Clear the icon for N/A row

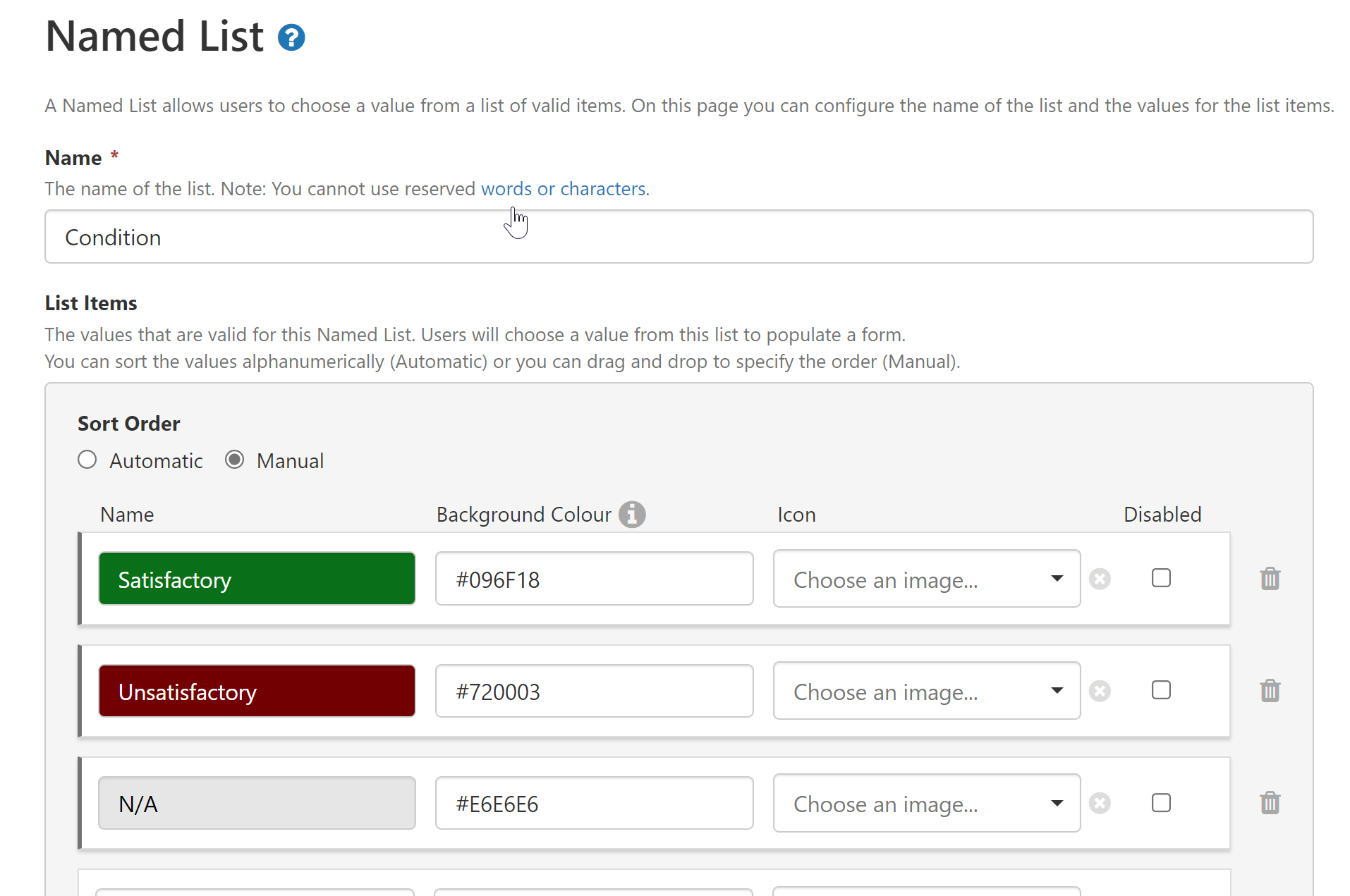click(1100, 803)
